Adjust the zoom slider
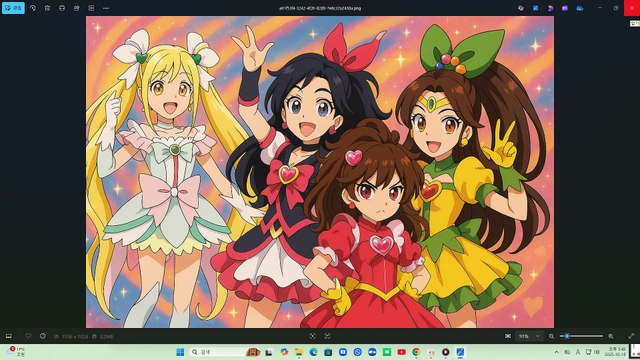 pos(582,336)
